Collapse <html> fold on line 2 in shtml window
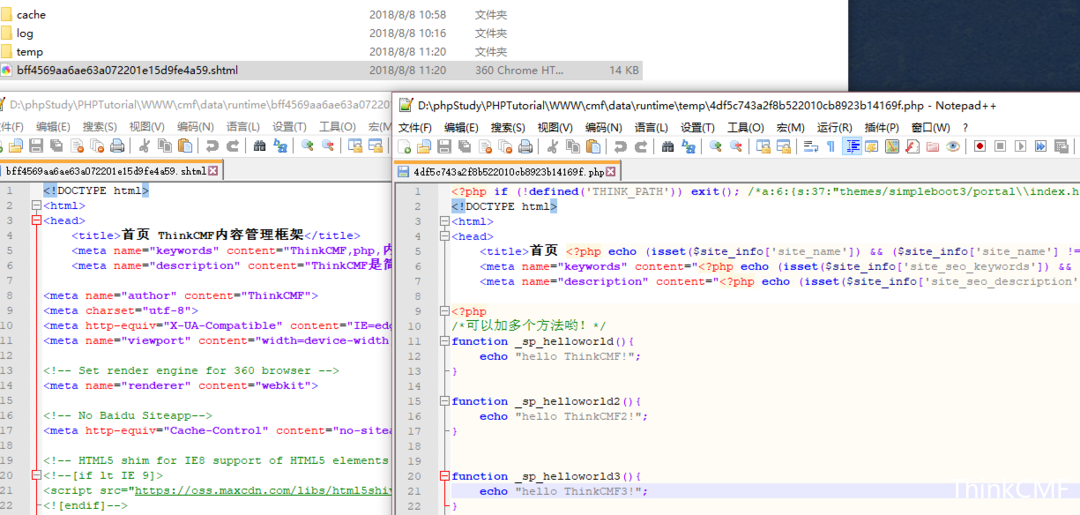Viewport: 1080px width, 515px height. pyautogui.click(x=36, y=206)
